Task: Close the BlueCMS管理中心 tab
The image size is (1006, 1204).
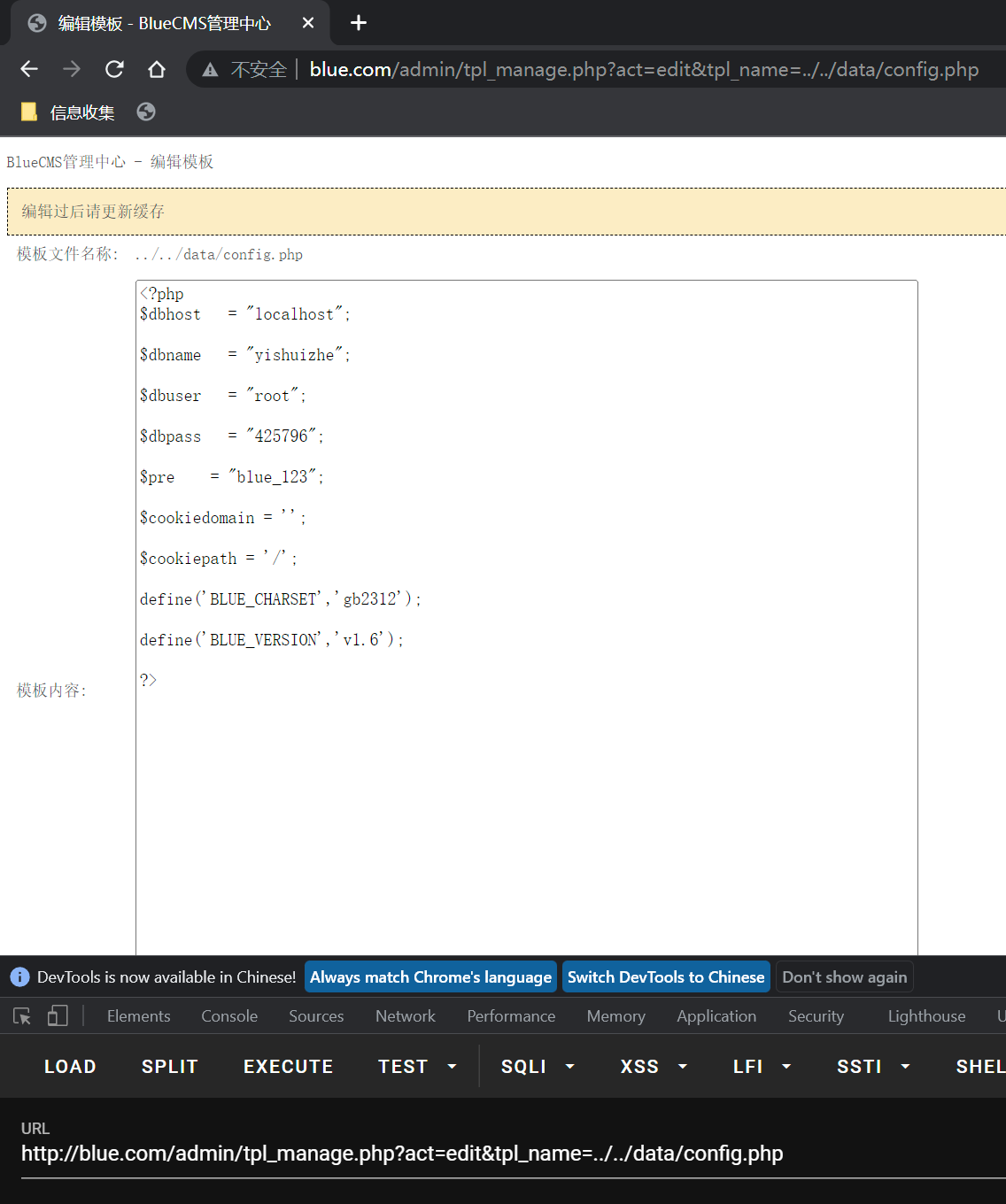Action: (x=308, y=23)
